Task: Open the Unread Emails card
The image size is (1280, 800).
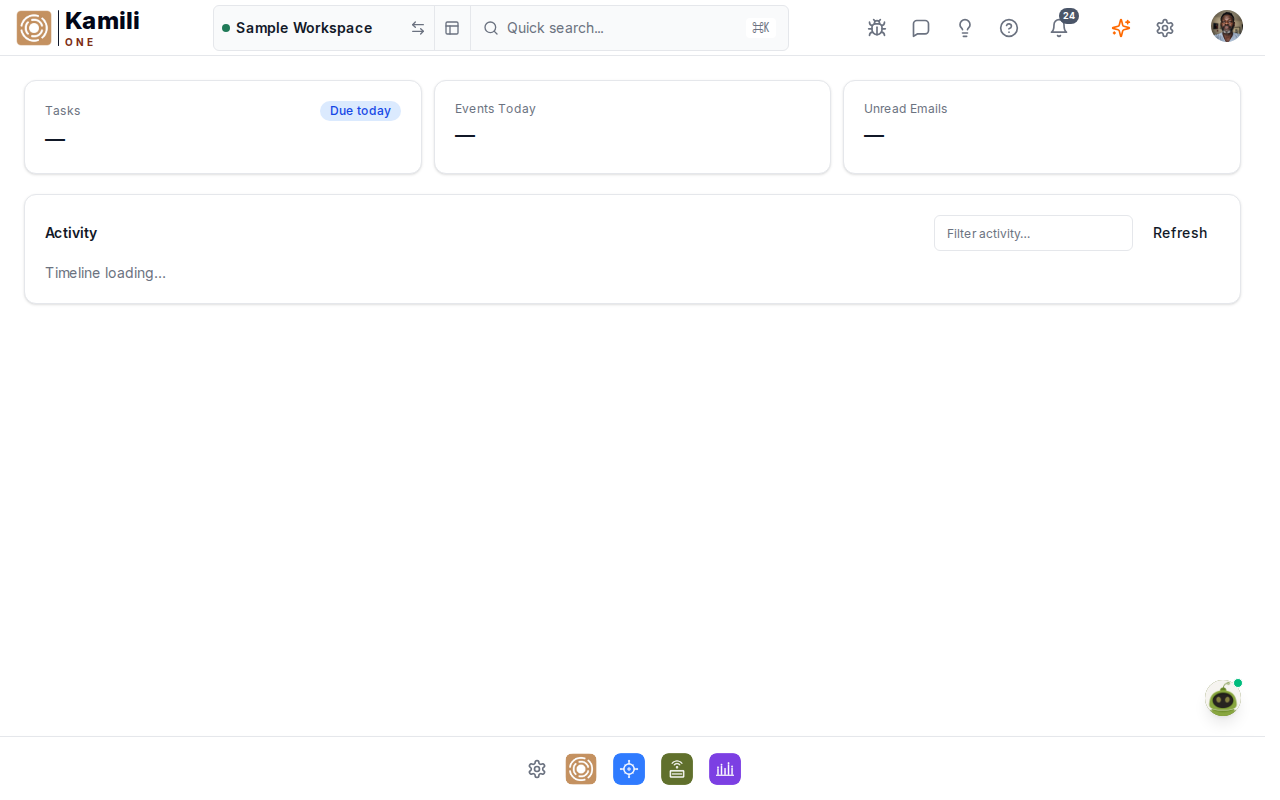Action: coord(1042,127)
